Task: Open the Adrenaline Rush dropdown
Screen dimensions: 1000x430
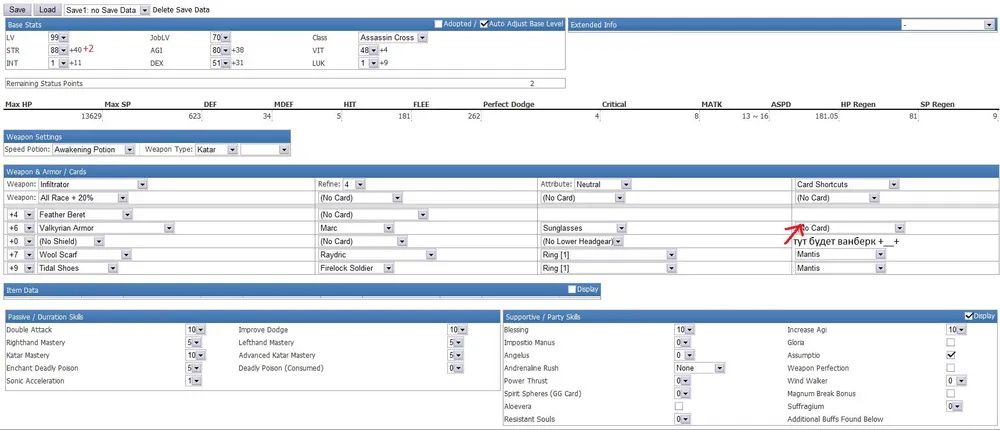Action: (x=699, y=367)
